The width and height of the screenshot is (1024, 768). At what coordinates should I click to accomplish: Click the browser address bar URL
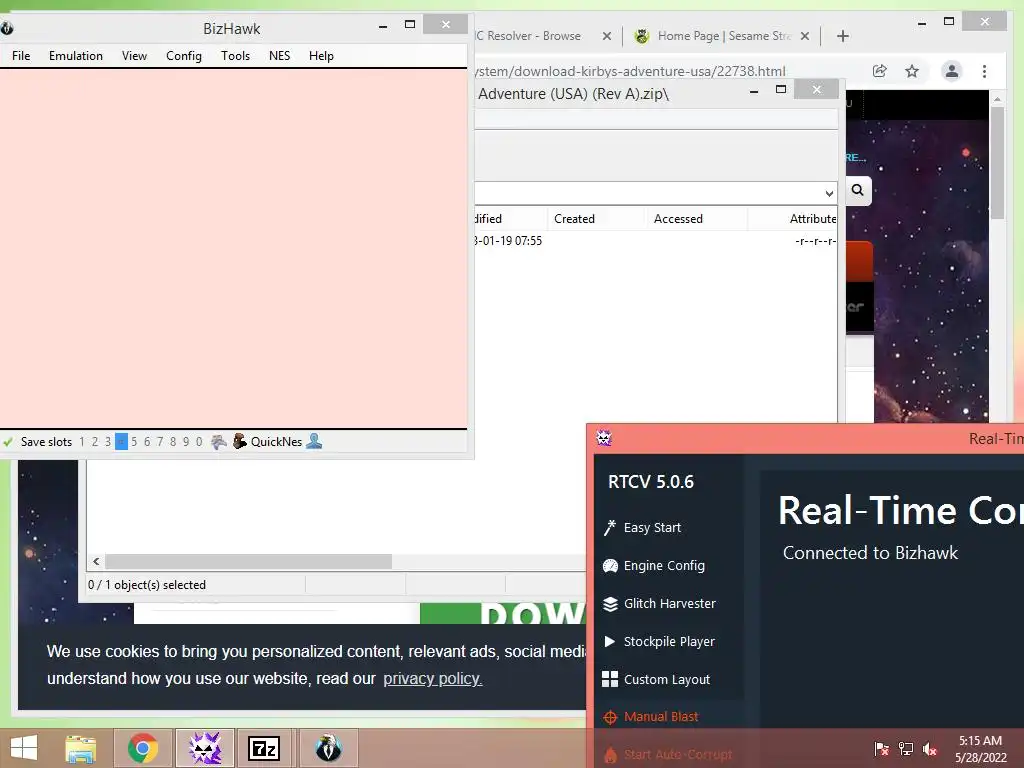(630, 71)
